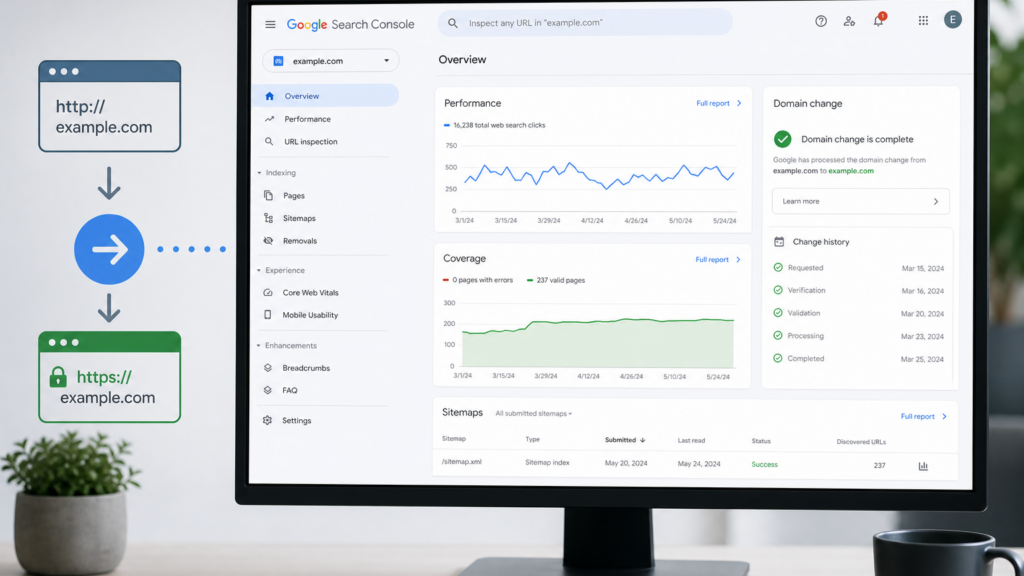Click the Learn more button

860,201
